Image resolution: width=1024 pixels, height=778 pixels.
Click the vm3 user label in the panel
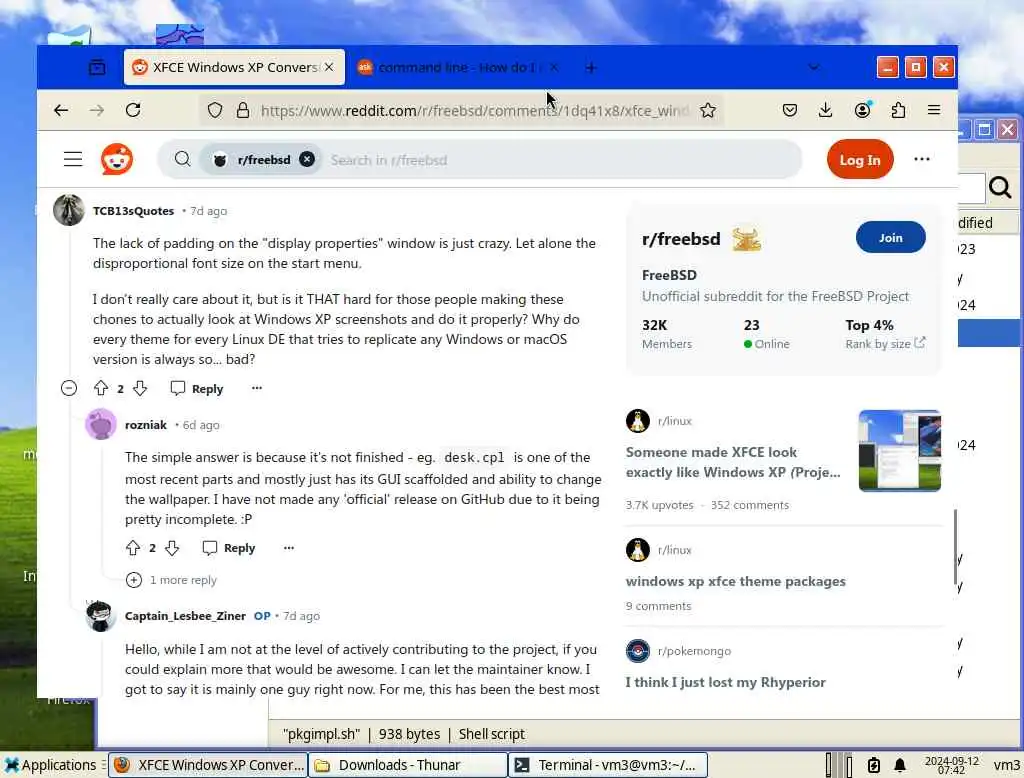click(x=1006, y=765)
